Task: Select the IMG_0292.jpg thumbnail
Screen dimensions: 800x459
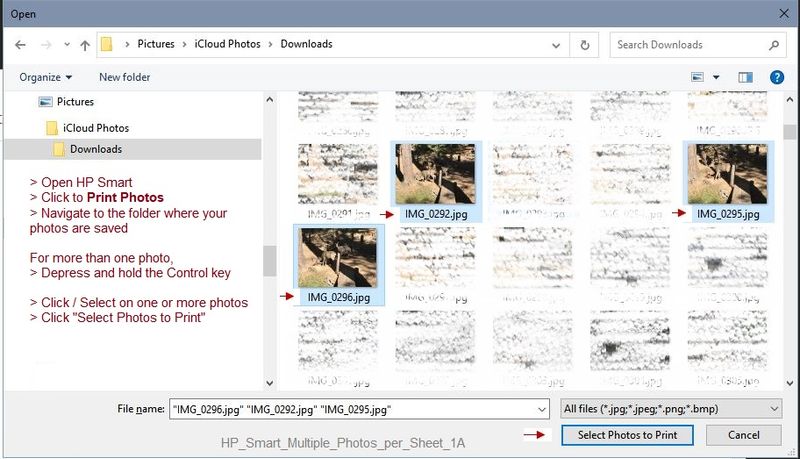Action: (435, 174)
